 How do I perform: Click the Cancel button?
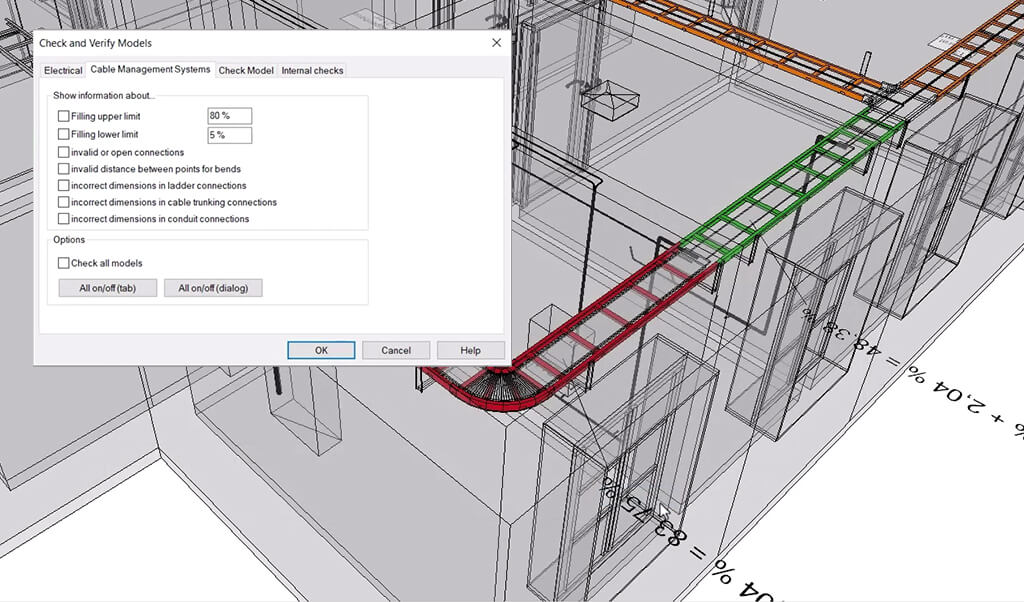click(x=396, y=350)
